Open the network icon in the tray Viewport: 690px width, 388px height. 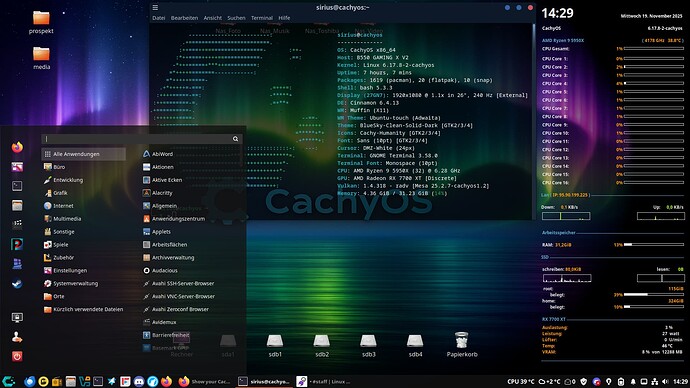[654, 381]
